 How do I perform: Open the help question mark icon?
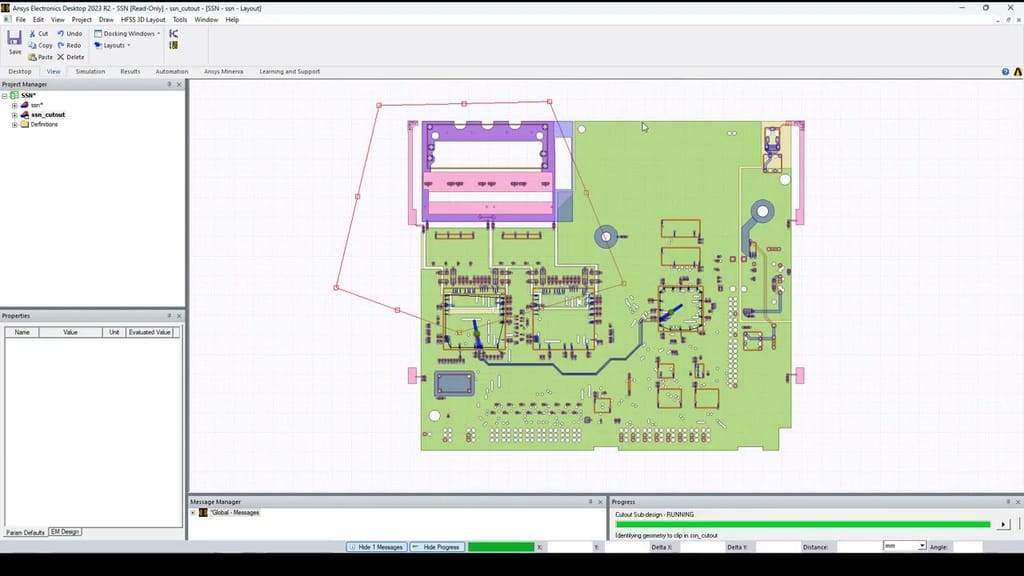pyautogui.click(x=1005, y=72)
